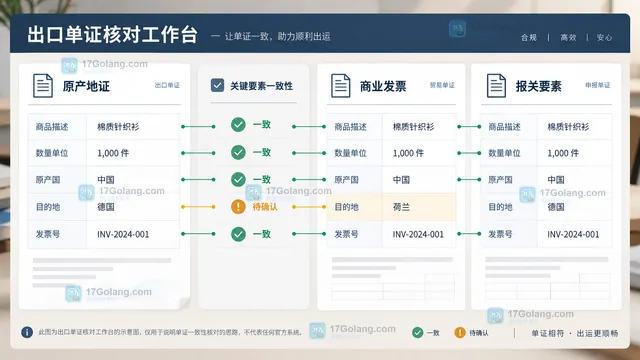Viewport: 640px width, 360px height.
Task: Click 棉质针织衫 in 报关要素 card
Action: [x=568, y=127]
